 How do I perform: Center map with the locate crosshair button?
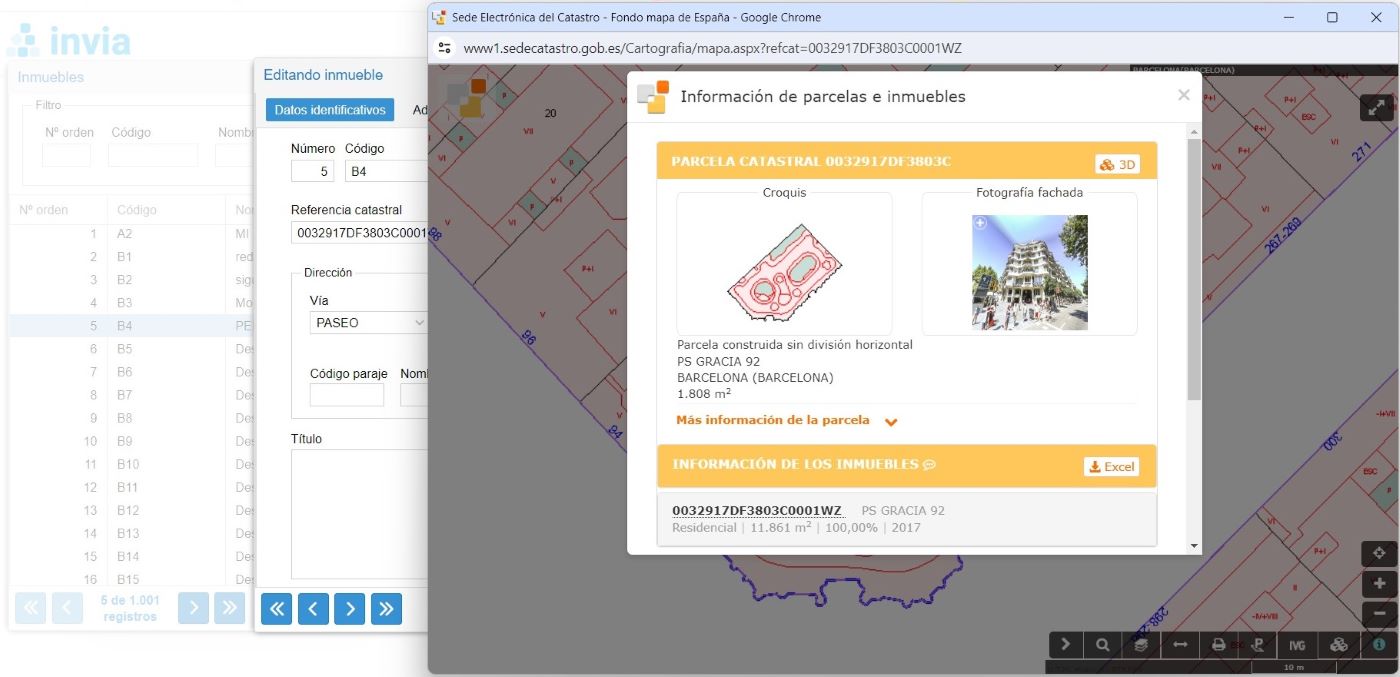(x=1379, y=554)
